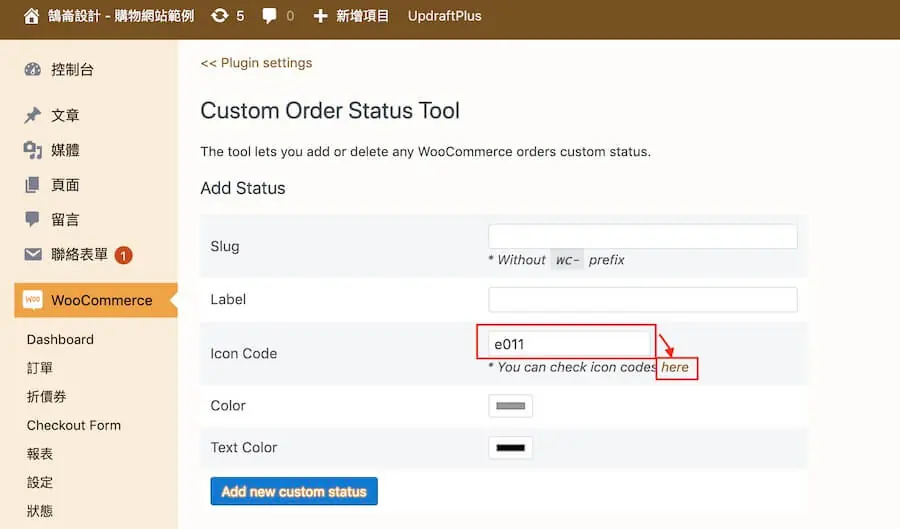Open the comments bubble icon in admin bar
Image resolution: width=900 pixels, height=529 pixels.
(269, 16)
